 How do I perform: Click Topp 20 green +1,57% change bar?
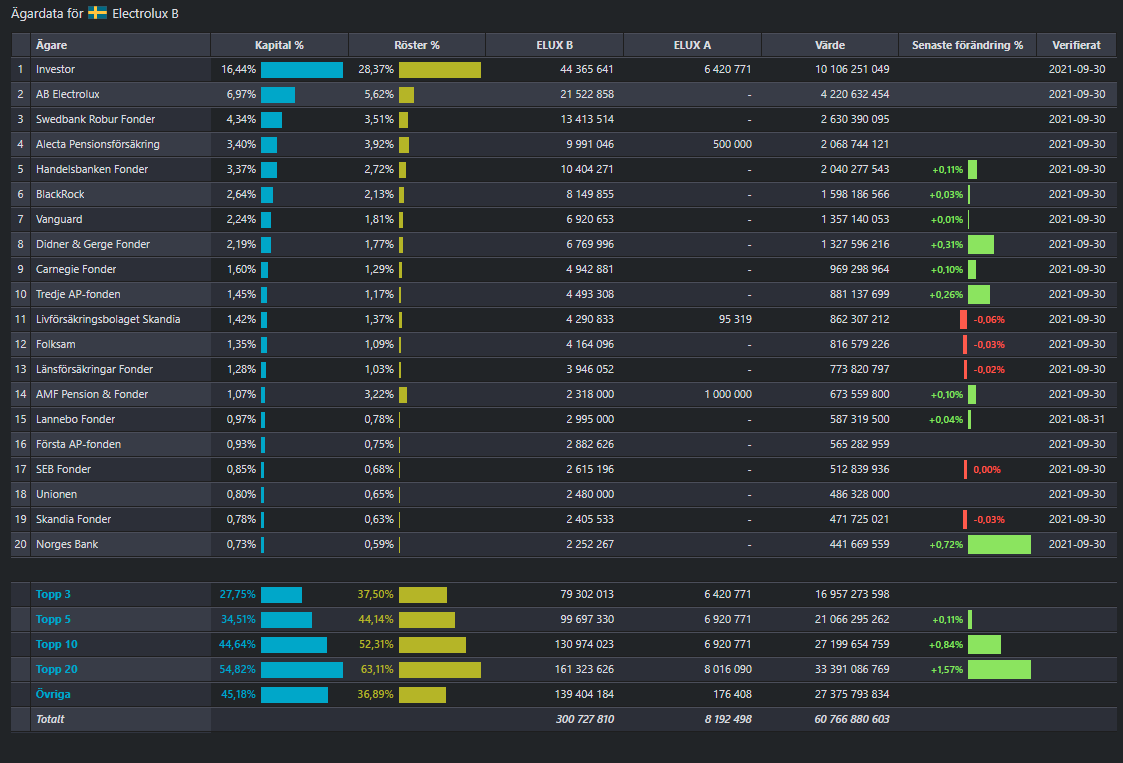[999, 670]
